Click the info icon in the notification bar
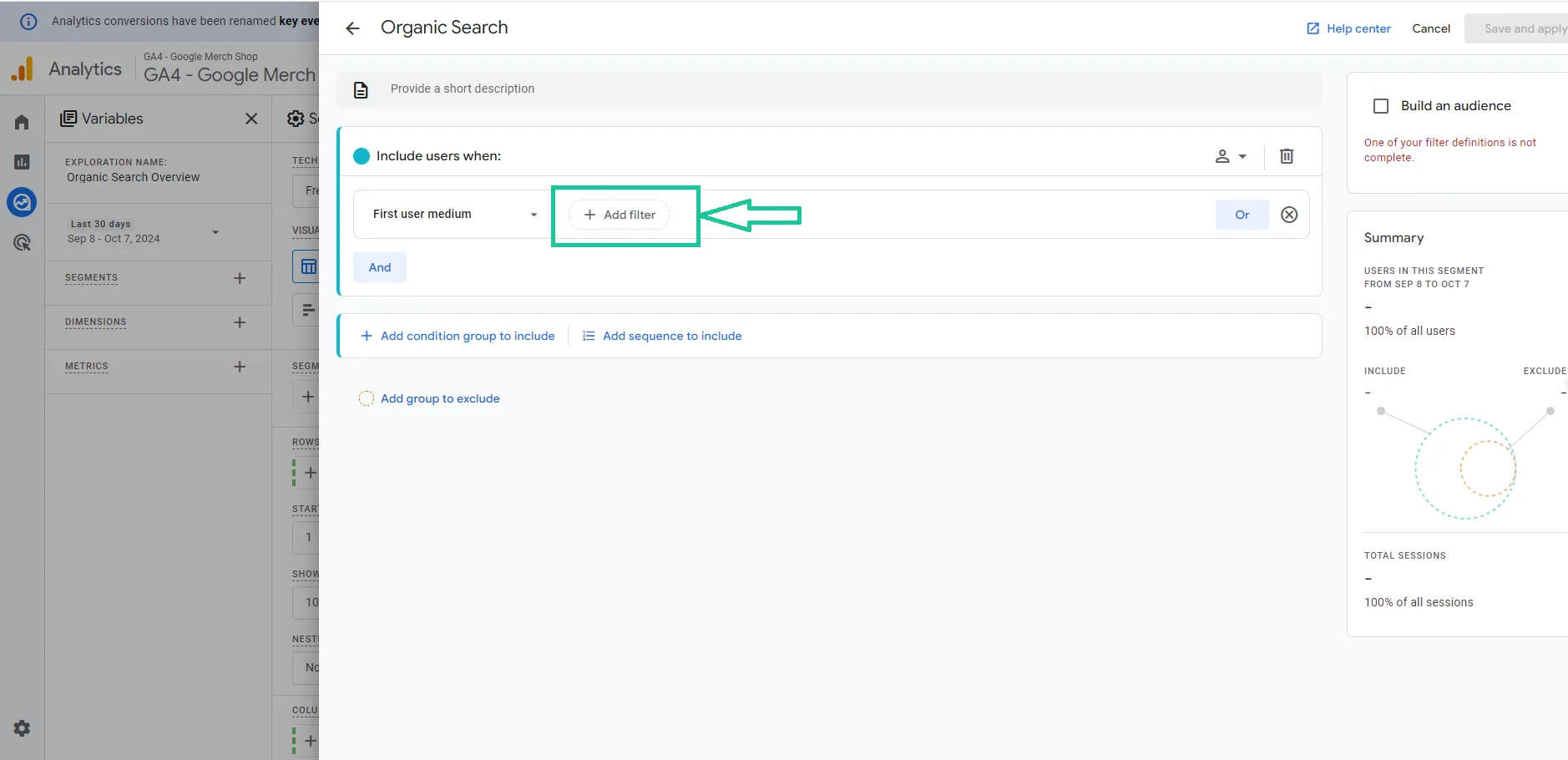Screen dimensions: 1568x760 (x=28, y=22)
